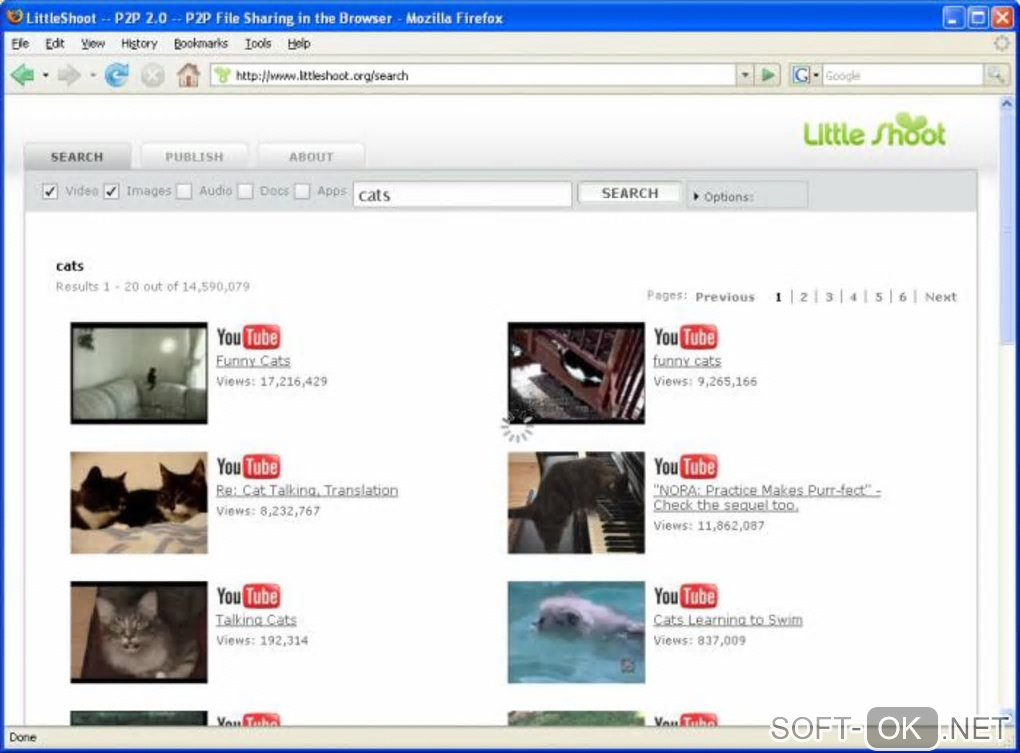The width and height of the screenshot is (1020, 753).
Task: Open the Bookmarks menu
Action: click(200, 44)
